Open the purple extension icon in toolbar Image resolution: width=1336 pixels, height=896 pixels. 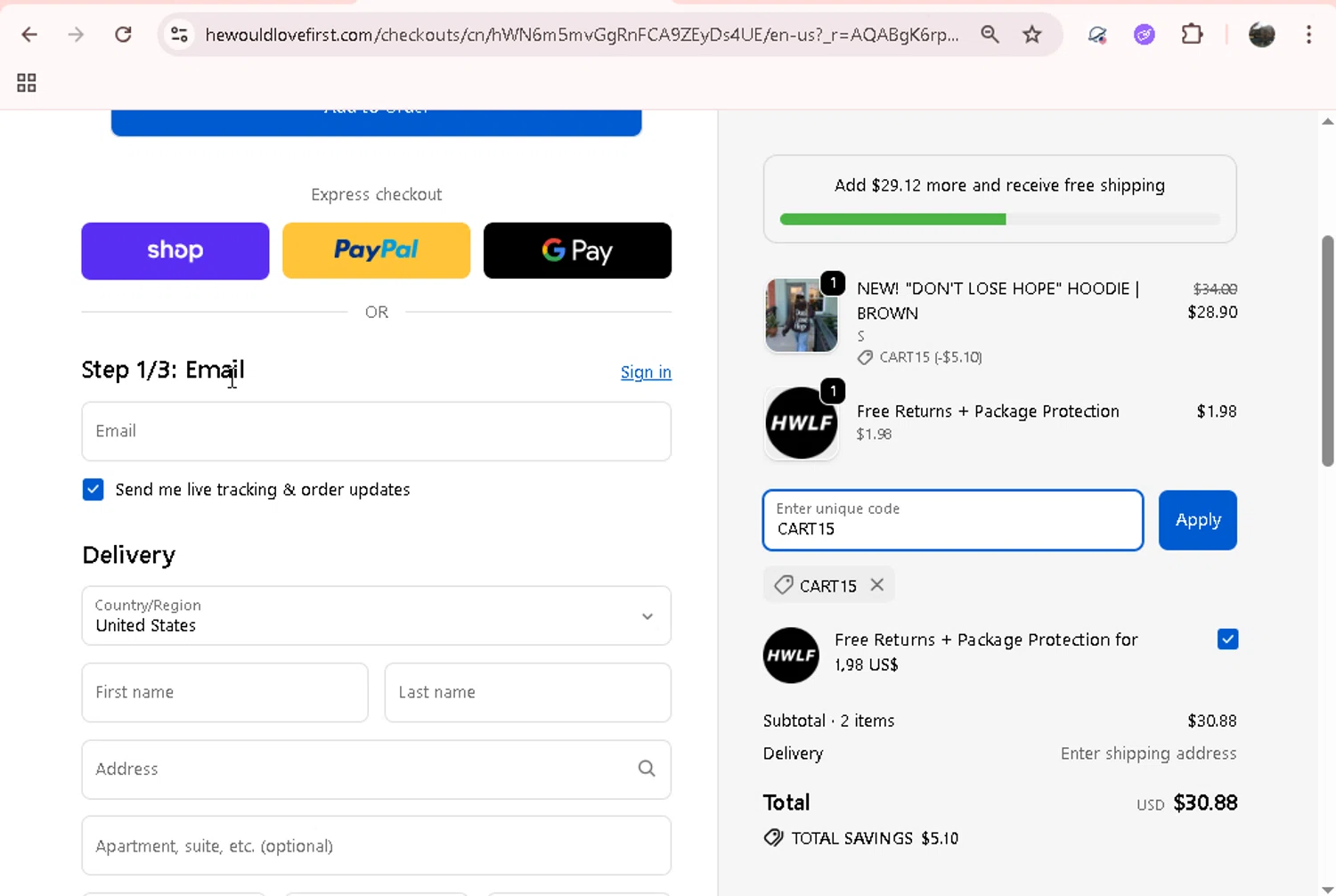[x=1145, y=35]
